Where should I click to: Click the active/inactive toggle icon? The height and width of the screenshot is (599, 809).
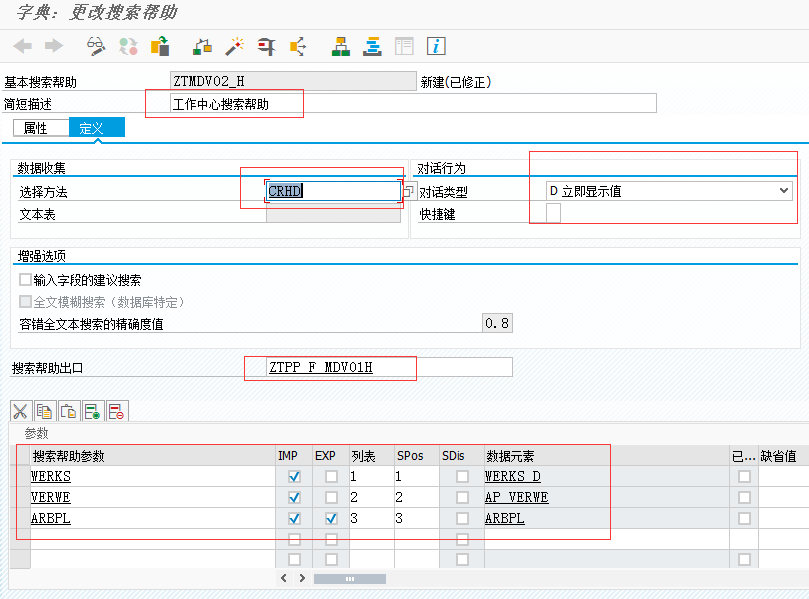tap(128, 46)
